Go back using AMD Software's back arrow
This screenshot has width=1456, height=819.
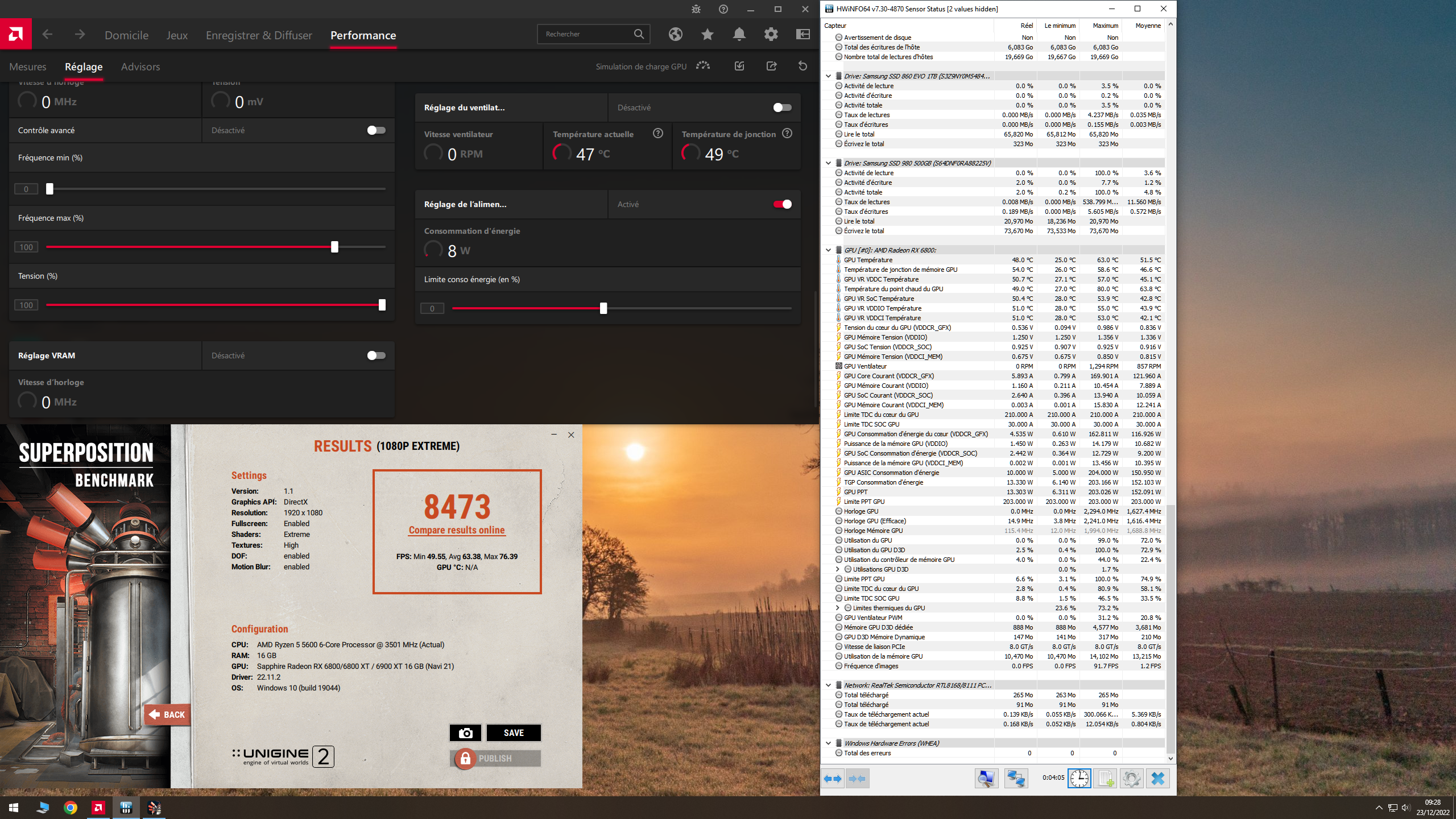[47, 34]
